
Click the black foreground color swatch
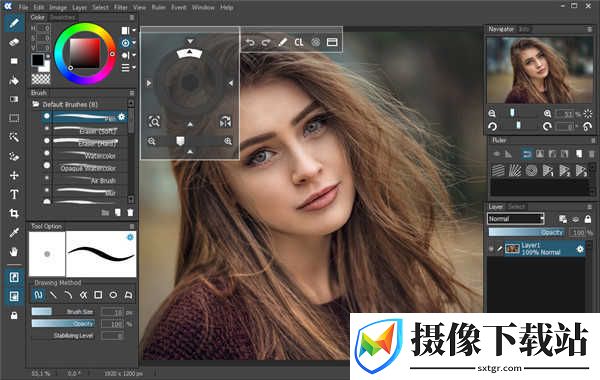[38, 60]
